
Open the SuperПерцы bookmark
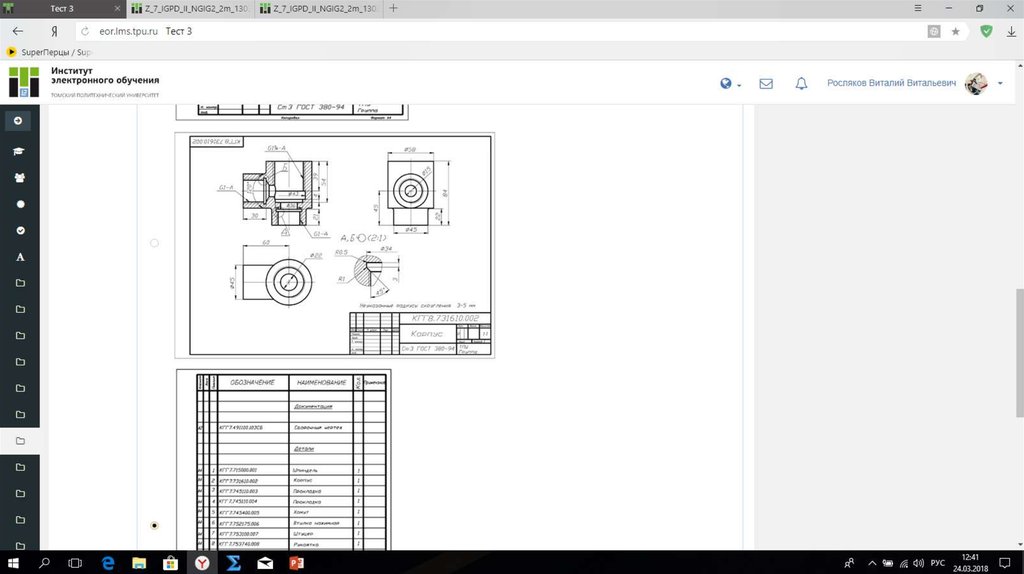(x=49, y=52)
